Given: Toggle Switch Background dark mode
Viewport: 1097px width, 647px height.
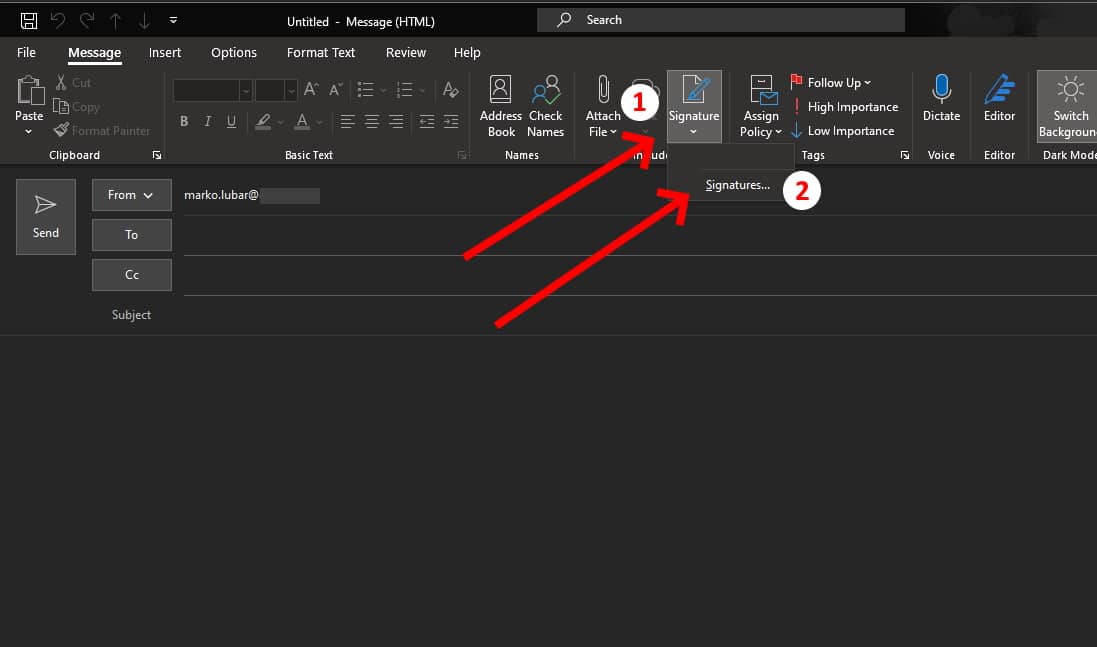Looking at the screenshot, I should [1069, 106].
